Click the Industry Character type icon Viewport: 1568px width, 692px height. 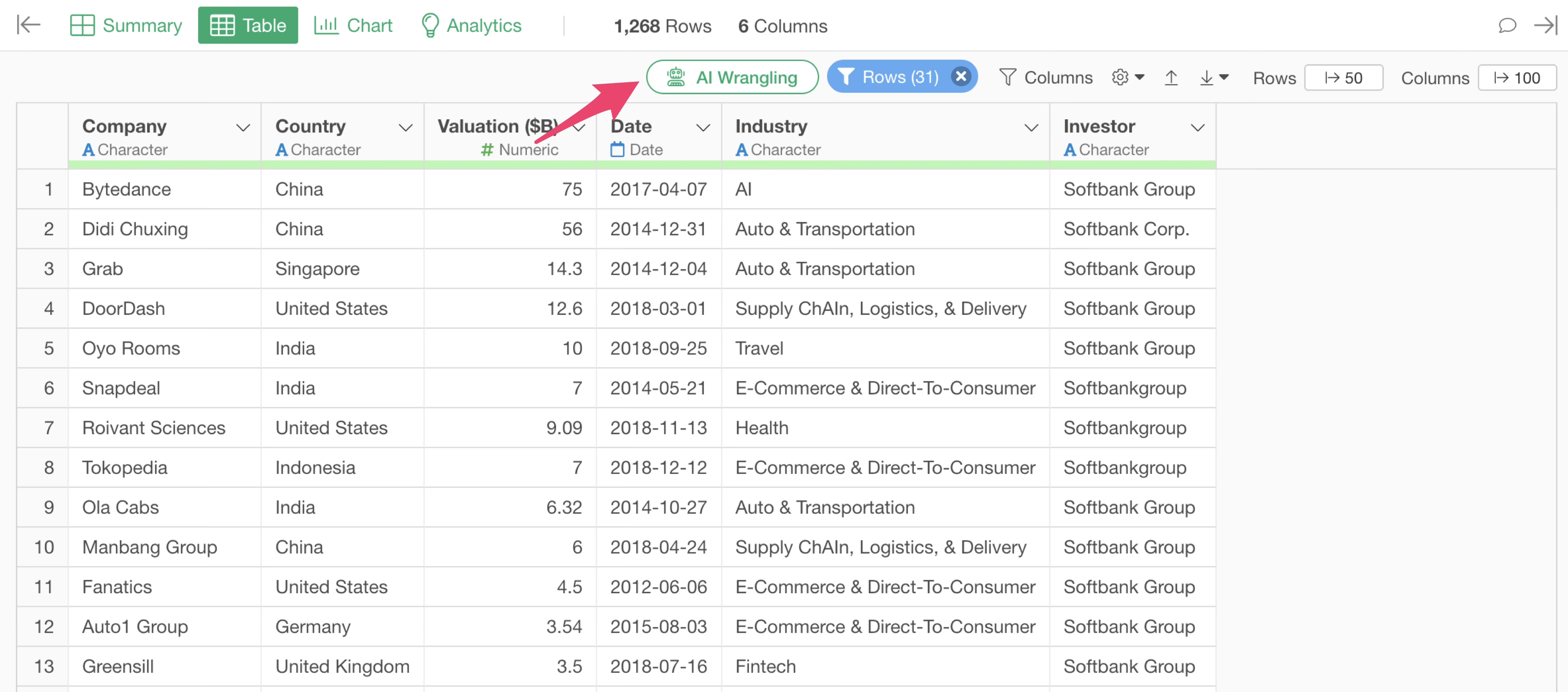pos(742,149)
